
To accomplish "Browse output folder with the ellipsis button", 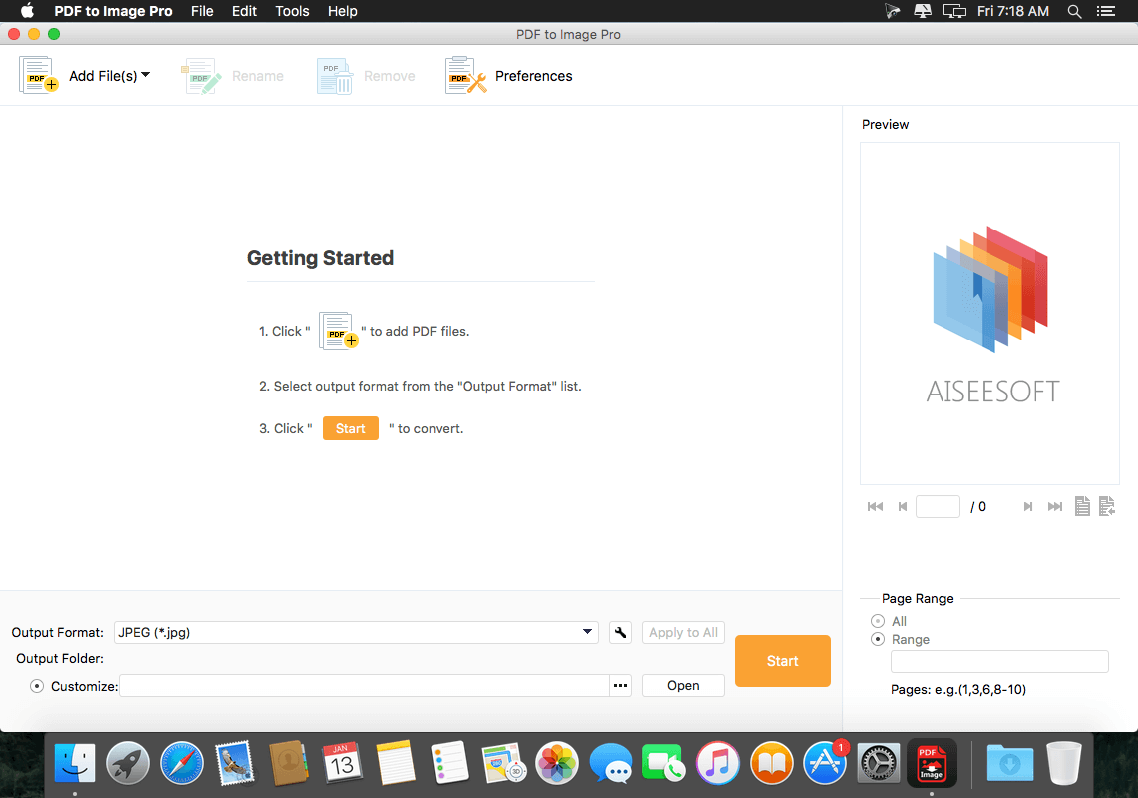I will point(621,686).
